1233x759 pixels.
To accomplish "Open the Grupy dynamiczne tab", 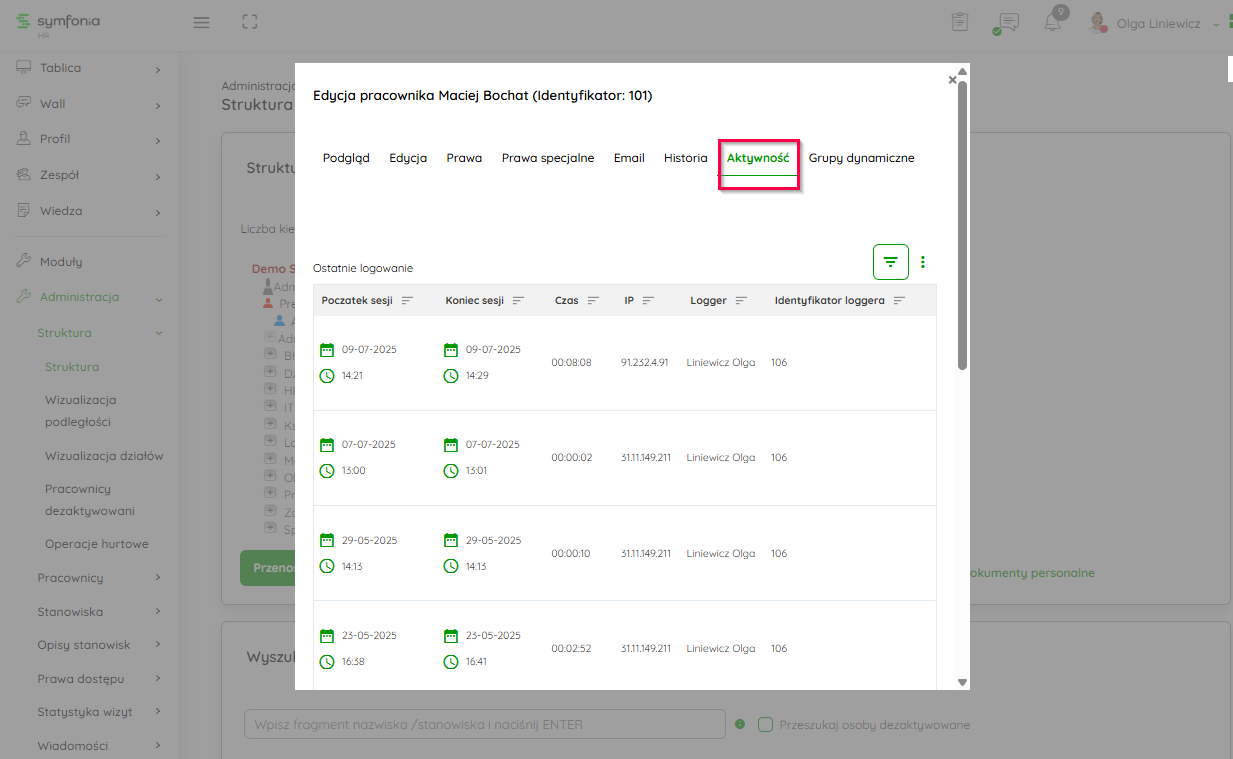I will pos(861,158).
